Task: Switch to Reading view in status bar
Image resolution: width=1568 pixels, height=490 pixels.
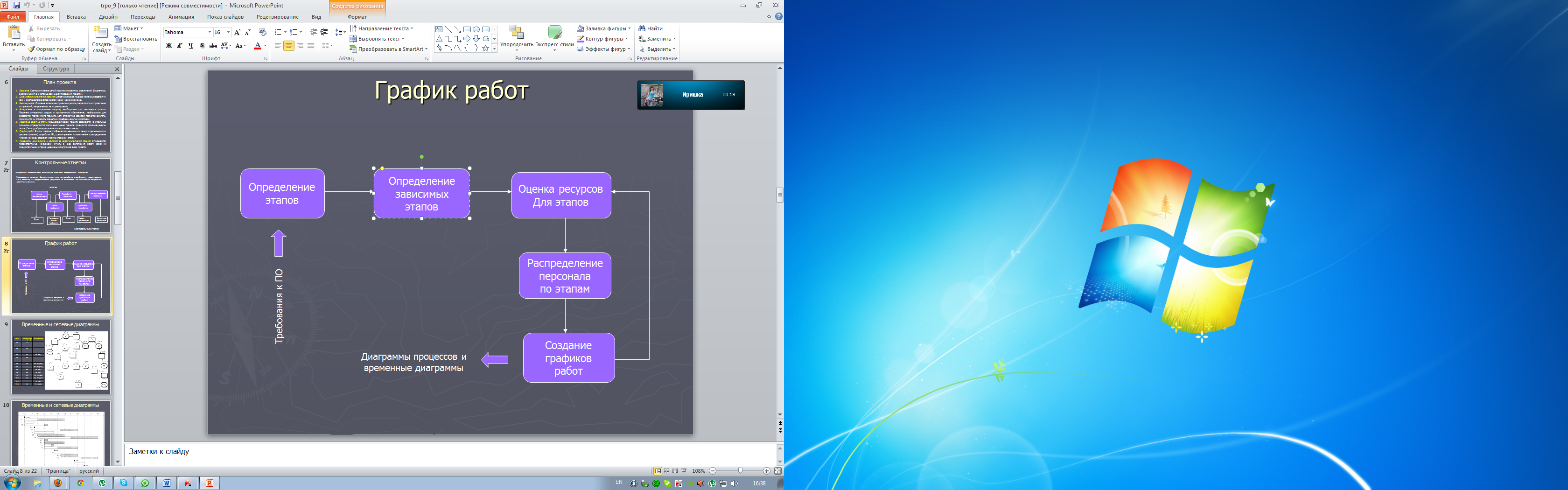Action: tap(675, 471)
